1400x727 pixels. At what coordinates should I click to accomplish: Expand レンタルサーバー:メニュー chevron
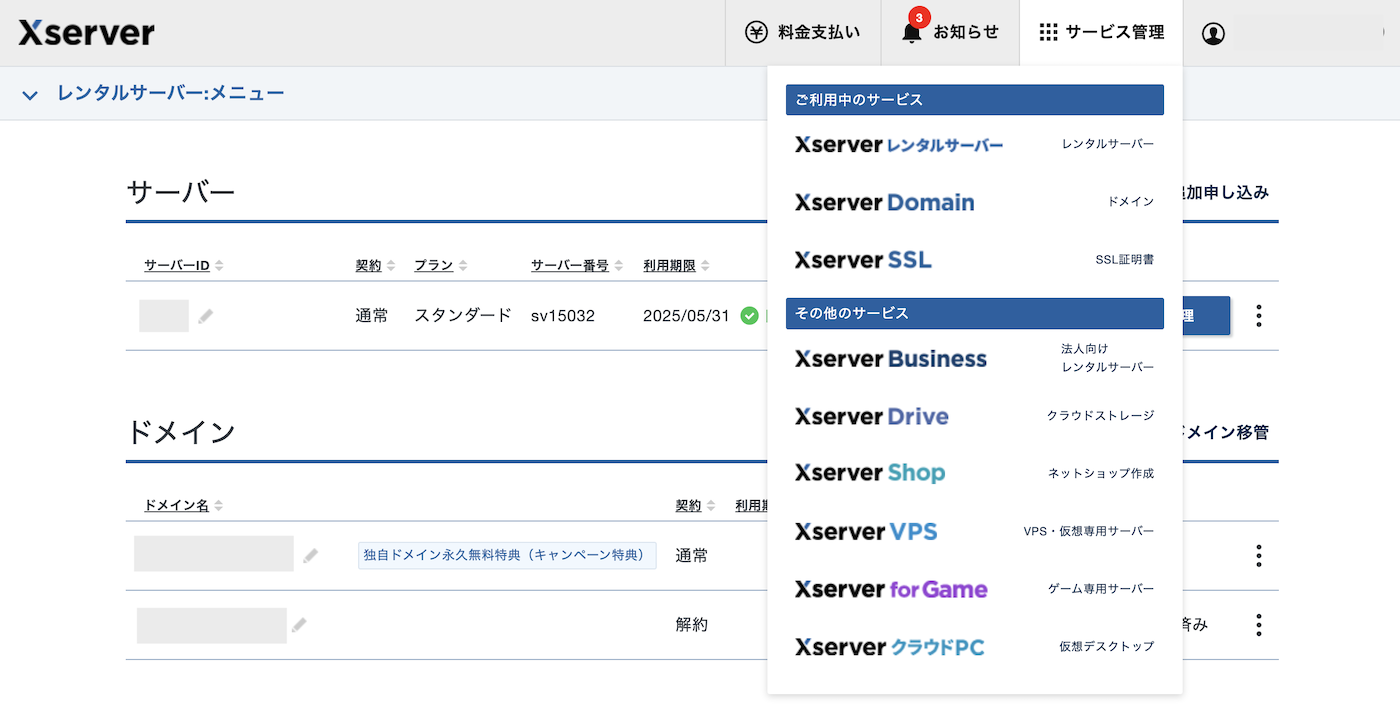pos(30,95)
